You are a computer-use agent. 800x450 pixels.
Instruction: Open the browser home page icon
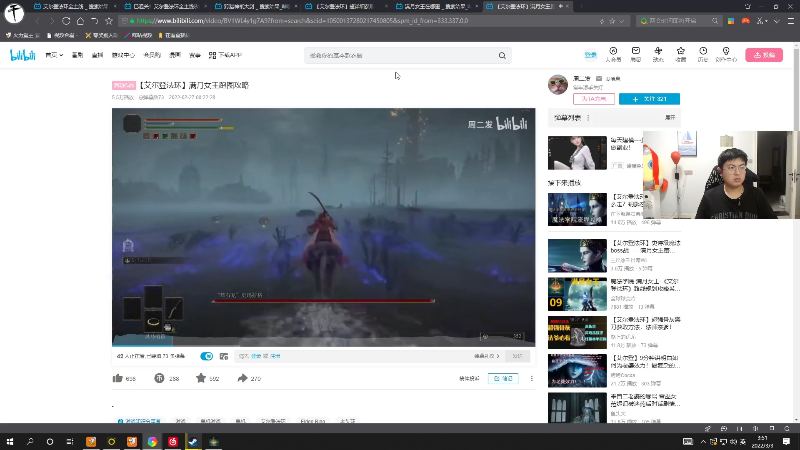click(80, 21)
